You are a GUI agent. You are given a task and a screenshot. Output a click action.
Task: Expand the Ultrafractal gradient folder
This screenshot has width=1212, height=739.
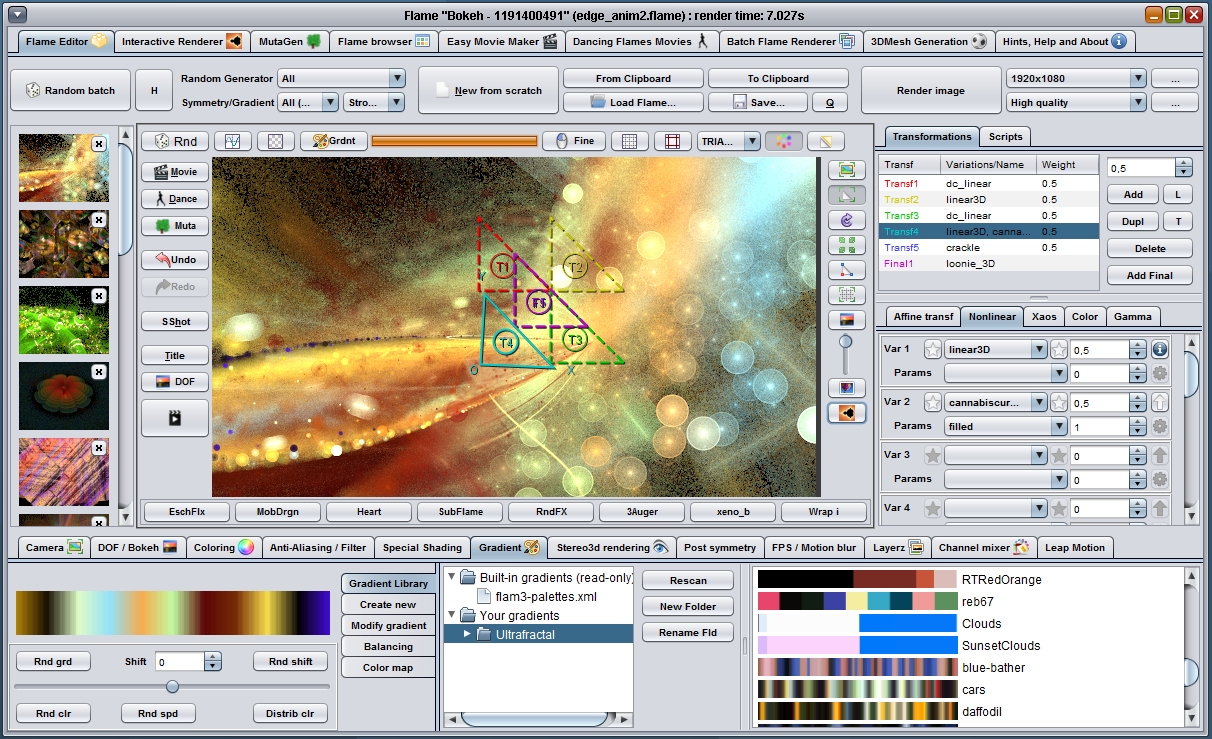(466, 634)
